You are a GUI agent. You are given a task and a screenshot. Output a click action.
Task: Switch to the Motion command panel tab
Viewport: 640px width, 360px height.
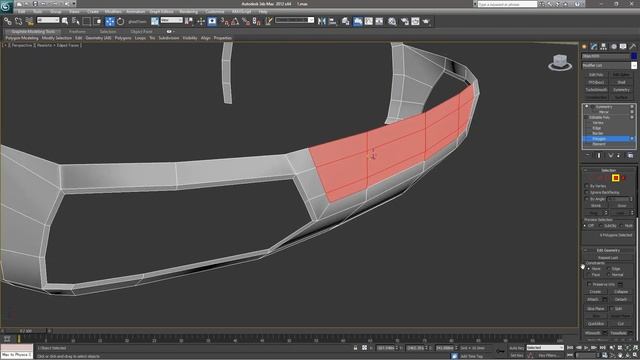613,47
